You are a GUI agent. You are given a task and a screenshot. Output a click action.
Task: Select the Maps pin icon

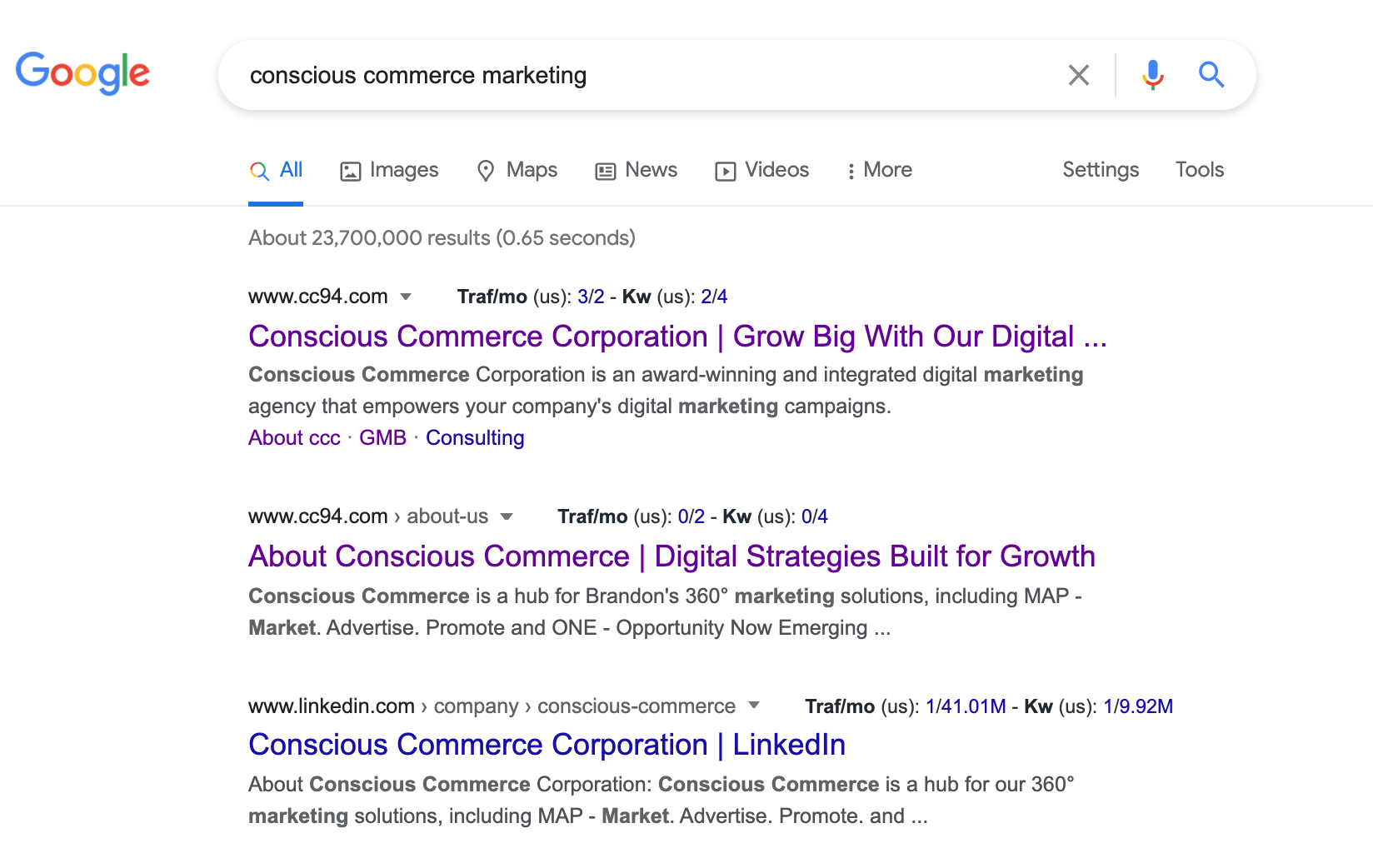coord(486,172)
